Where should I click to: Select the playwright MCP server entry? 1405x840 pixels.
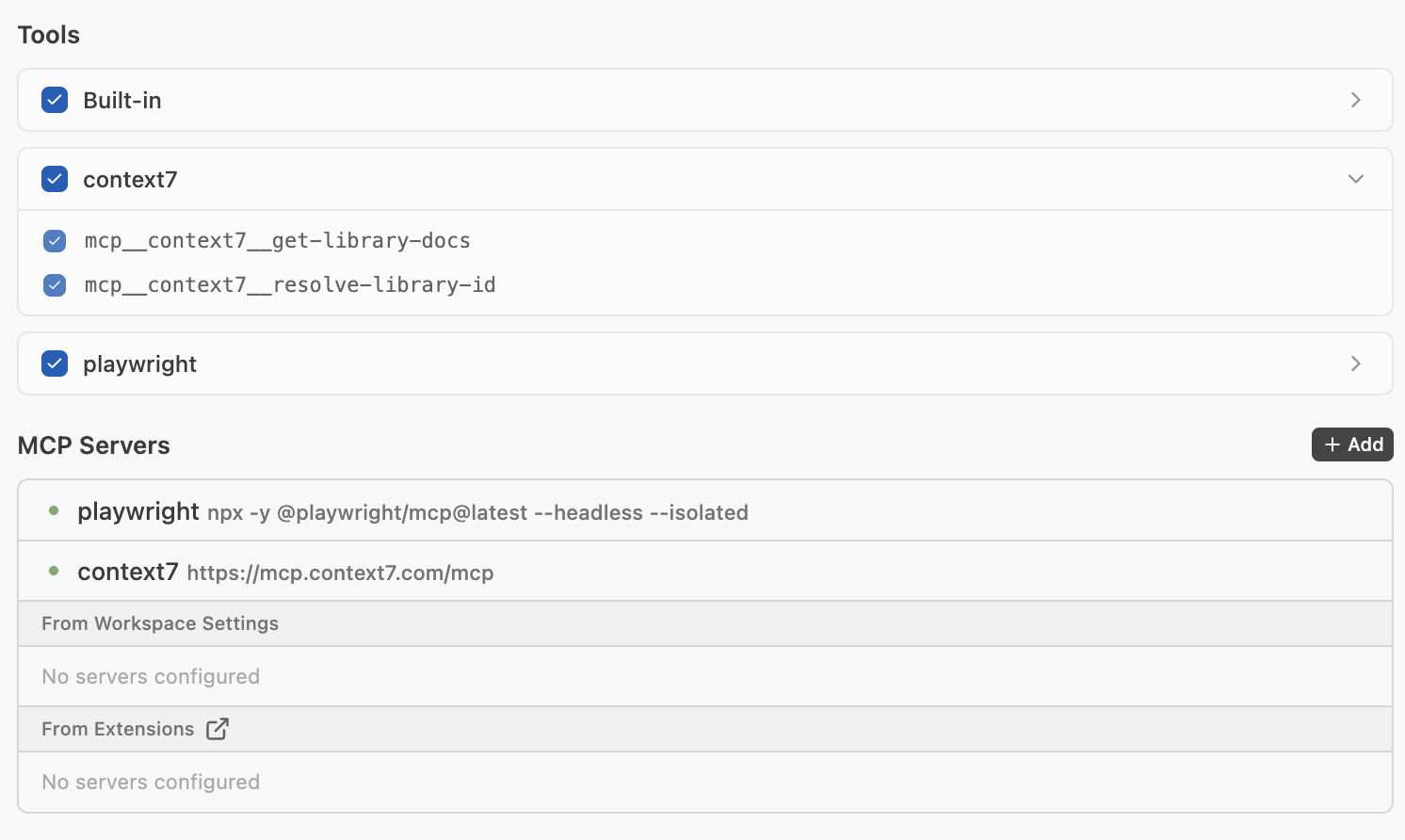[138, 511]
